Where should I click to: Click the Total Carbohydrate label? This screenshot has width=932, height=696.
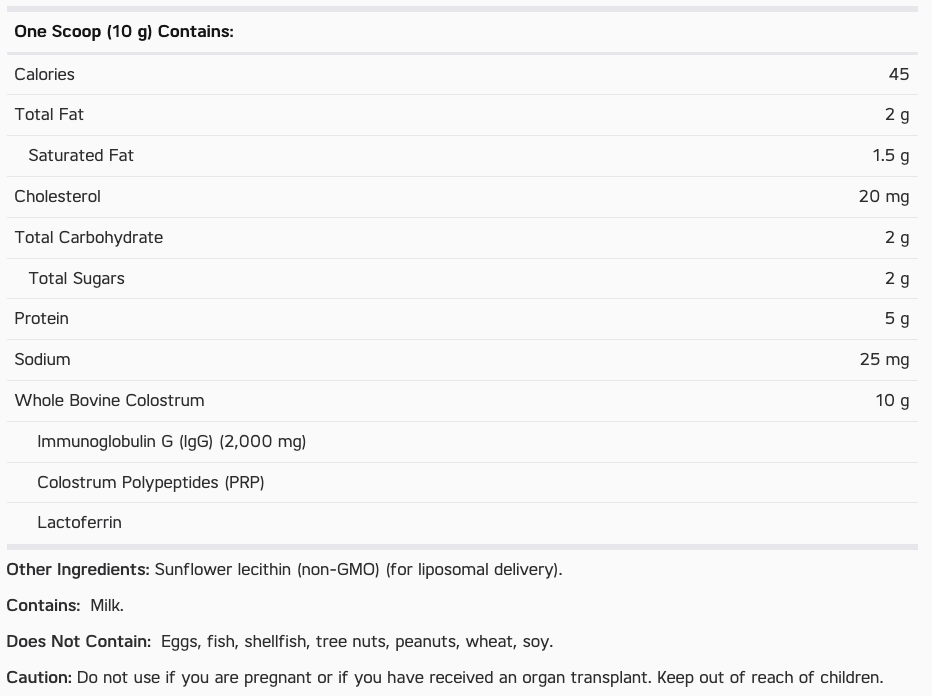pos(89,237)
